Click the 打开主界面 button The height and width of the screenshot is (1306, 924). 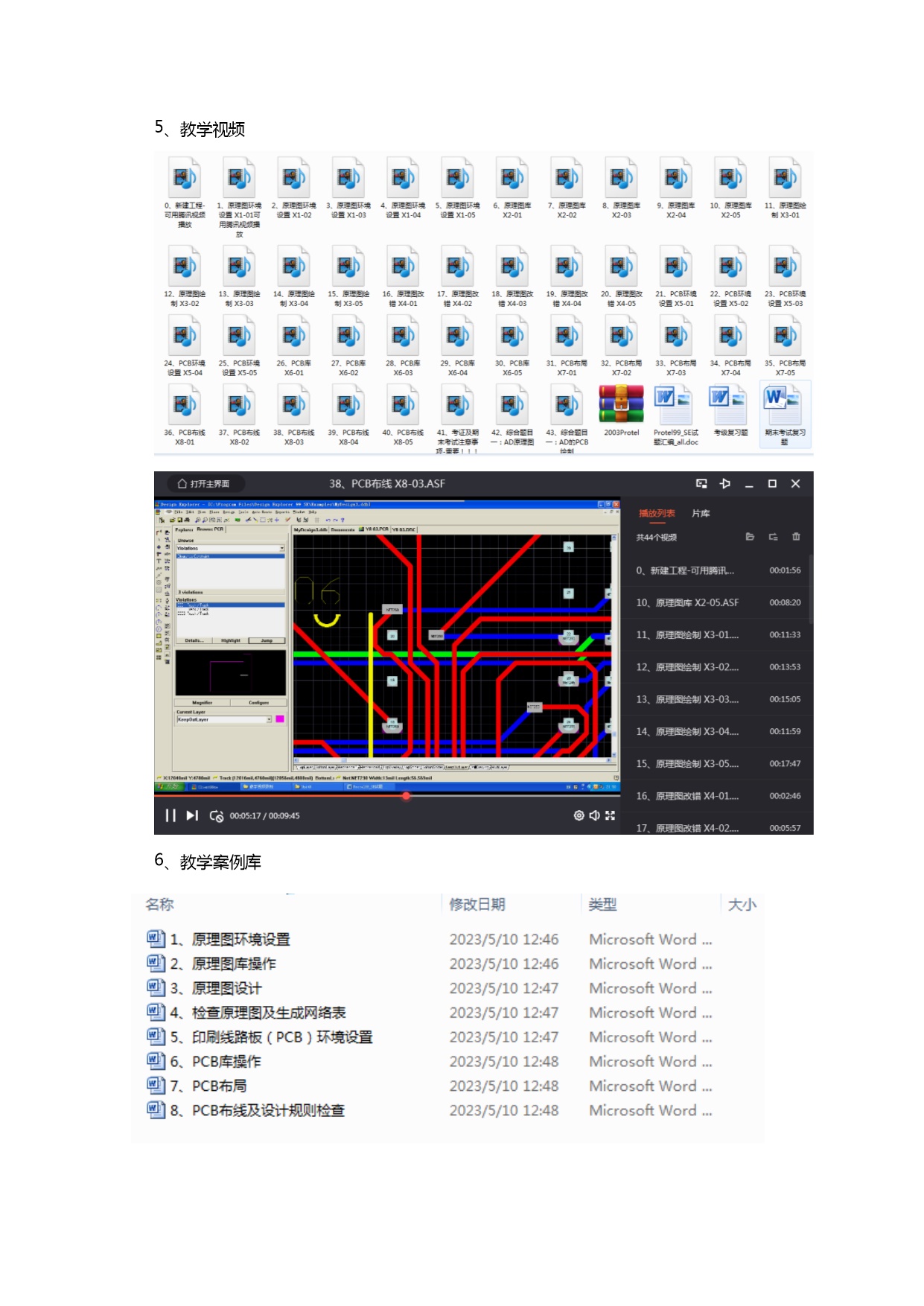coord(203,484)
